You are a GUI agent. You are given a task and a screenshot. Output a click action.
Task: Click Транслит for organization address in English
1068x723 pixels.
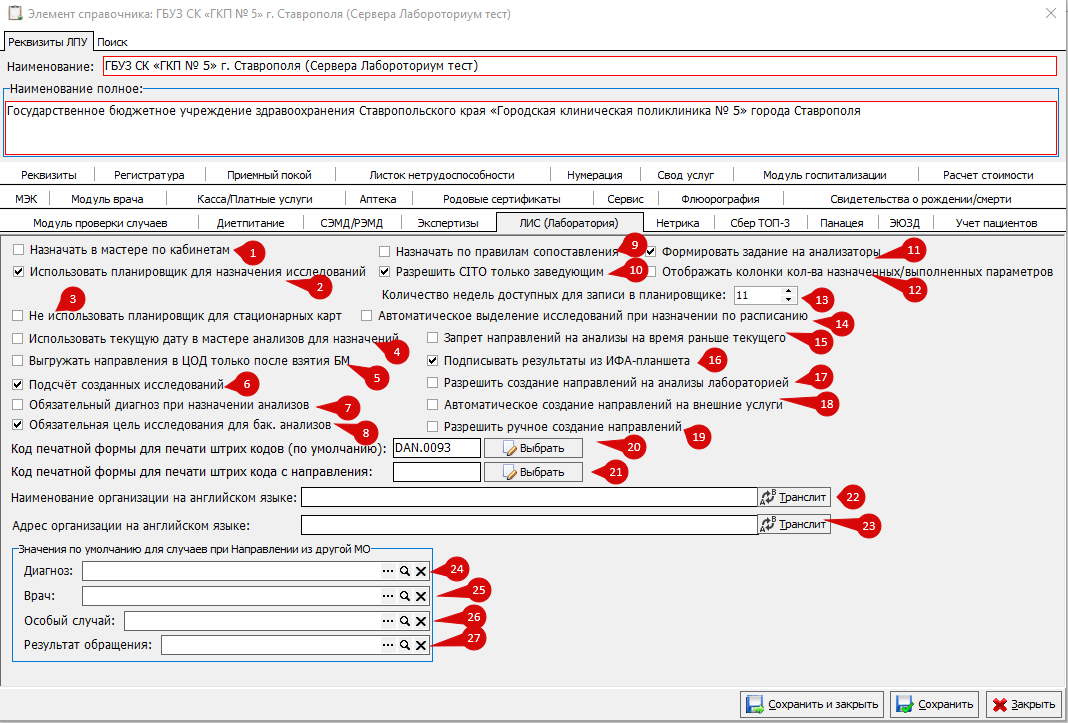tap(794, 525)
